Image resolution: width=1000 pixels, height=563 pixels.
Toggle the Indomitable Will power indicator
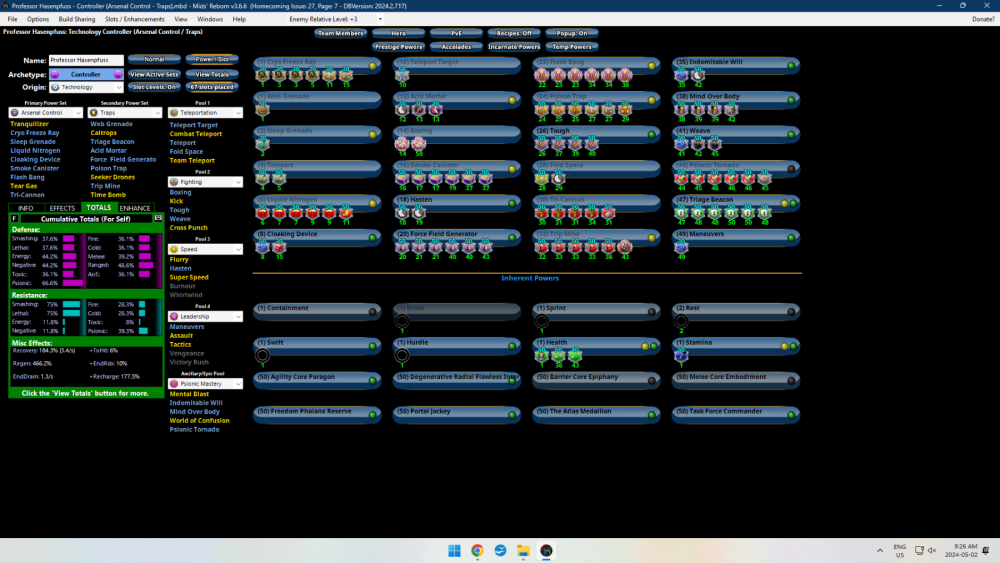[x=791, y=66]
